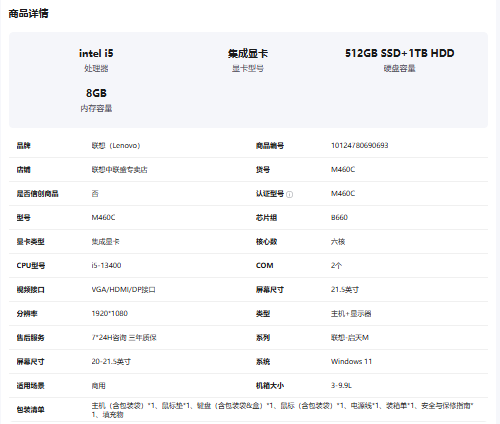Click the 屏幕尺寸 value 21.5英寸
This screenshot has height=424, width=500.
[x=345, y=290]
